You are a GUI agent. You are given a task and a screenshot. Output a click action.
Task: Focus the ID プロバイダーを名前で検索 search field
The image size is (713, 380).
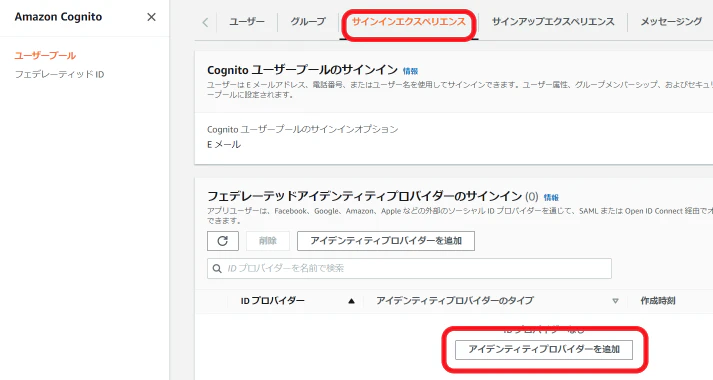pyautogui.click(x=409, y=268)
